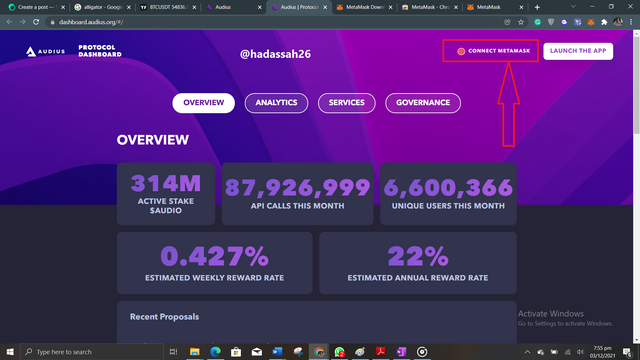Switch to the Analytics tab

pos(276,103)
